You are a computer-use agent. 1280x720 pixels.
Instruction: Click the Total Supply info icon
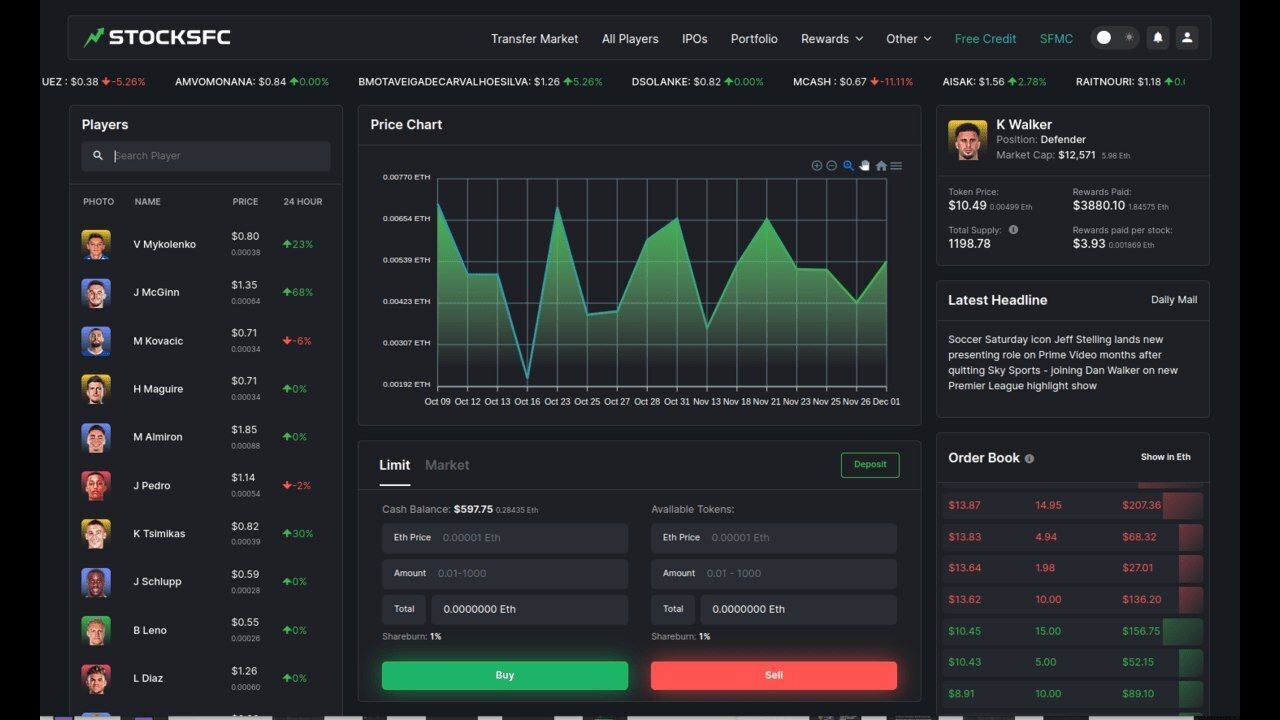coord(1013,230)
